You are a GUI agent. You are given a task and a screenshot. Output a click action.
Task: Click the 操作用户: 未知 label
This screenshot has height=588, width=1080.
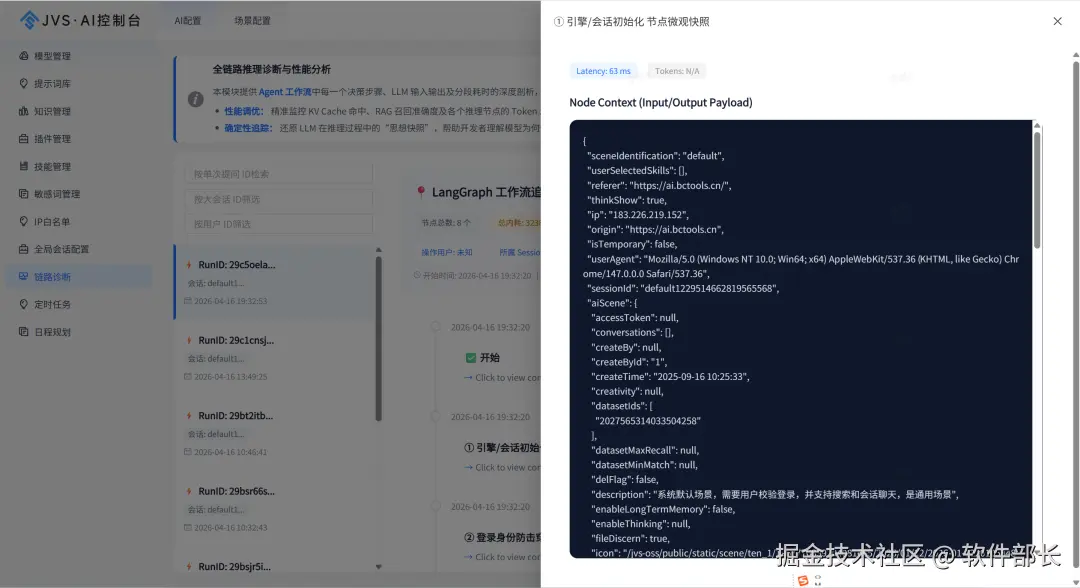pos(447,252)
